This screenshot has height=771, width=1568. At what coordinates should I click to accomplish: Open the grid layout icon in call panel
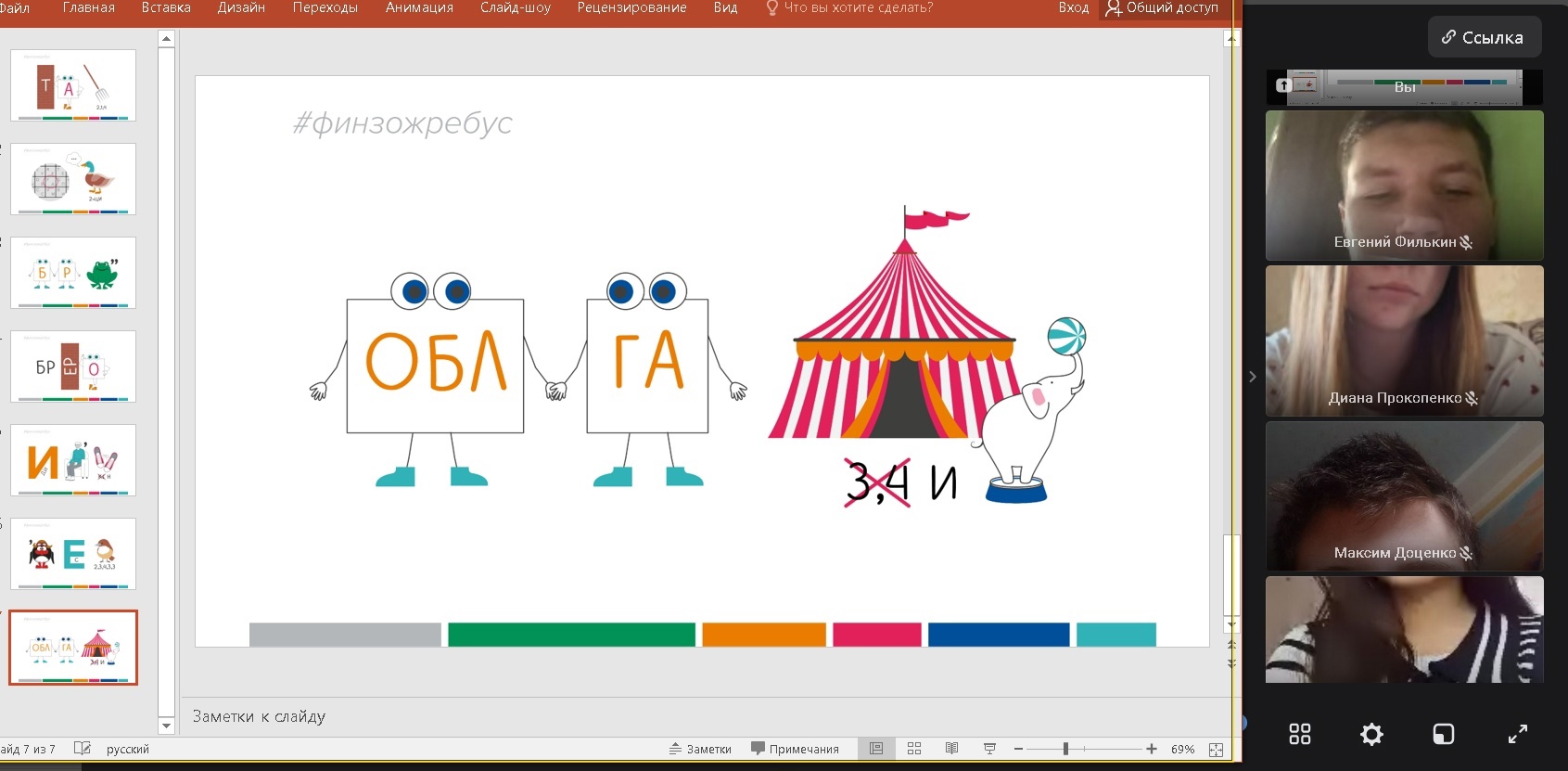[1300, 734]
